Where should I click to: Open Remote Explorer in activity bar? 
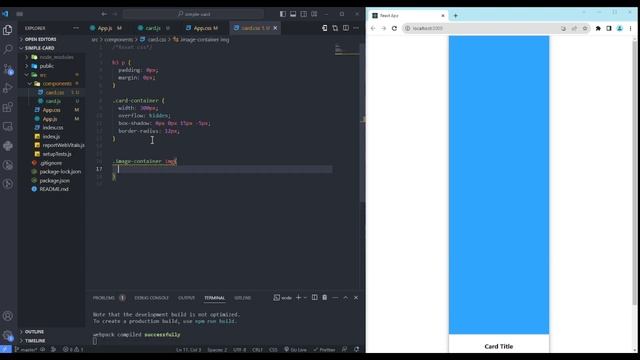tap(7, 127)
